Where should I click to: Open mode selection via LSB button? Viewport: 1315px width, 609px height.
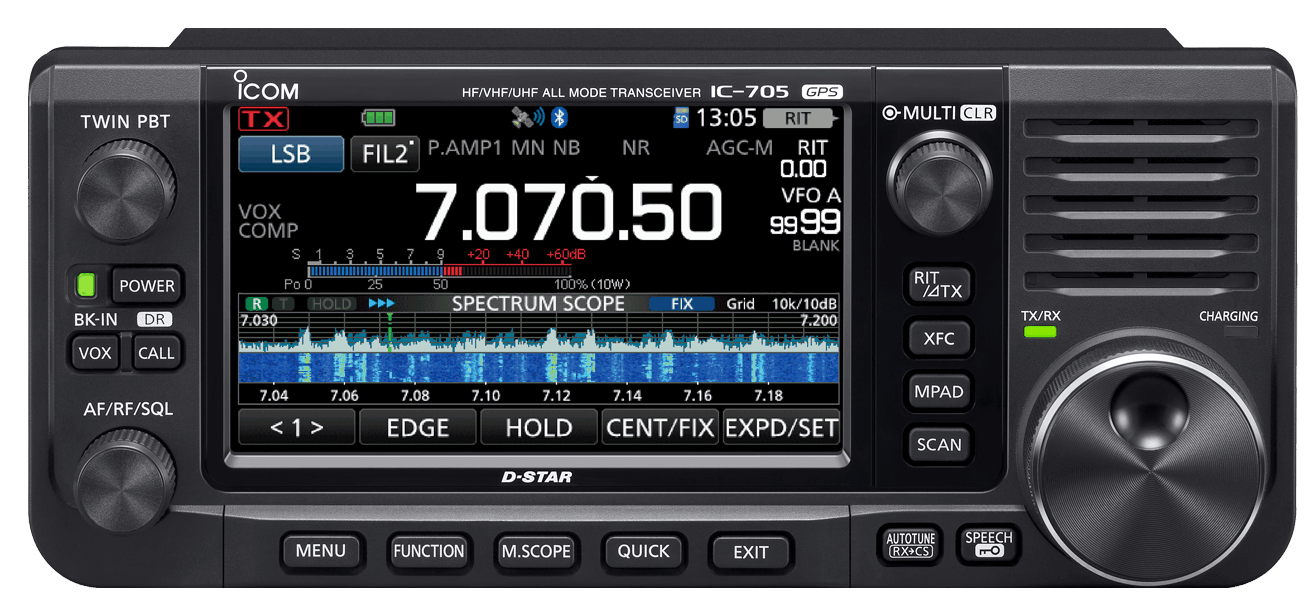[x=290, y=154]
